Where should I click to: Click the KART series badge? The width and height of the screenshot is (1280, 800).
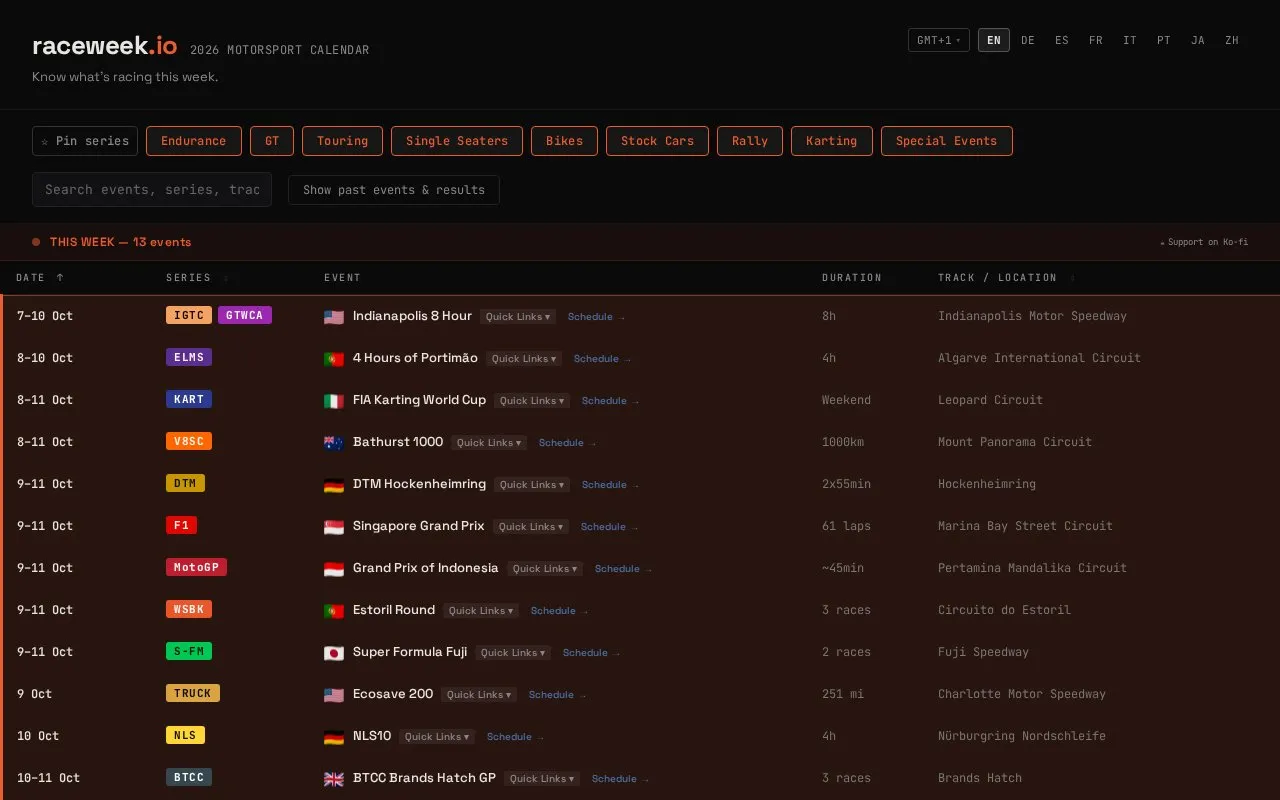[189, 399]
